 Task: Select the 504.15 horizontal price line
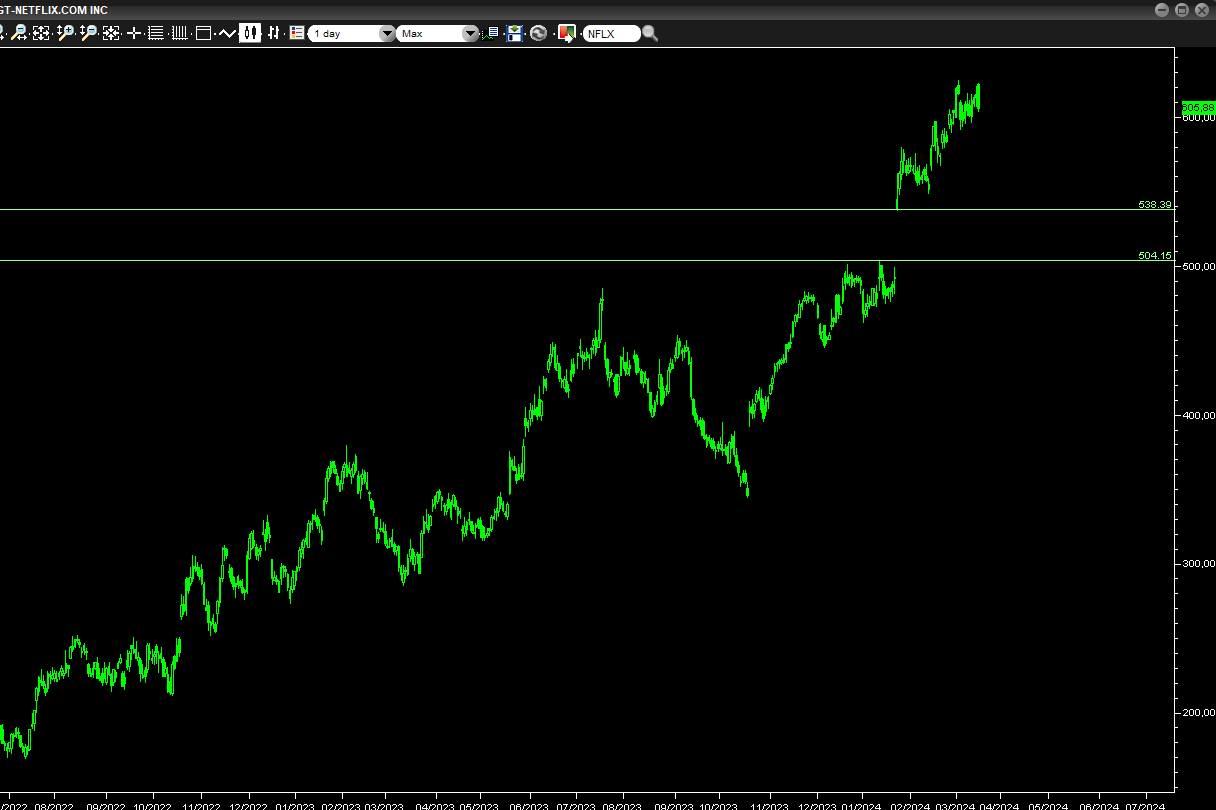click(600, 260)
